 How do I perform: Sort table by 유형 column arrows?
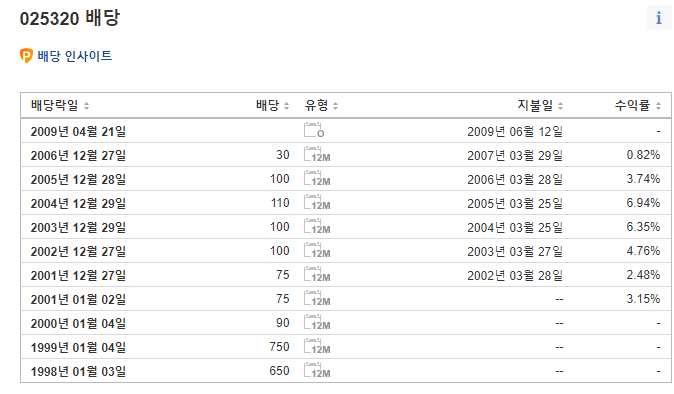point(335,106)
